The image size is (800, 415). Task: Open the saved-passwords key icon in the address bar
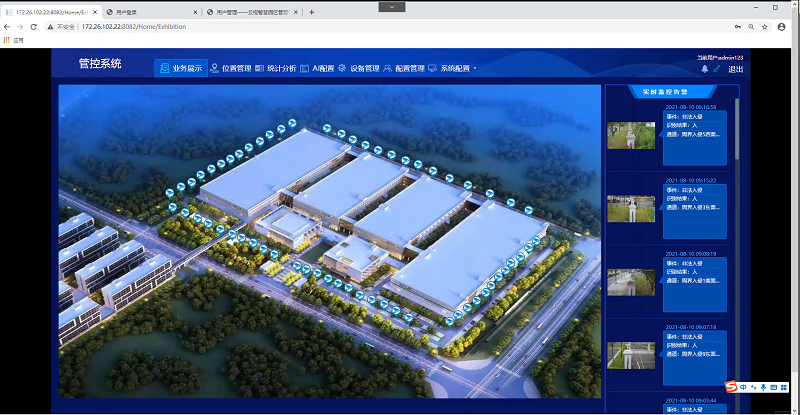point(738,27)
